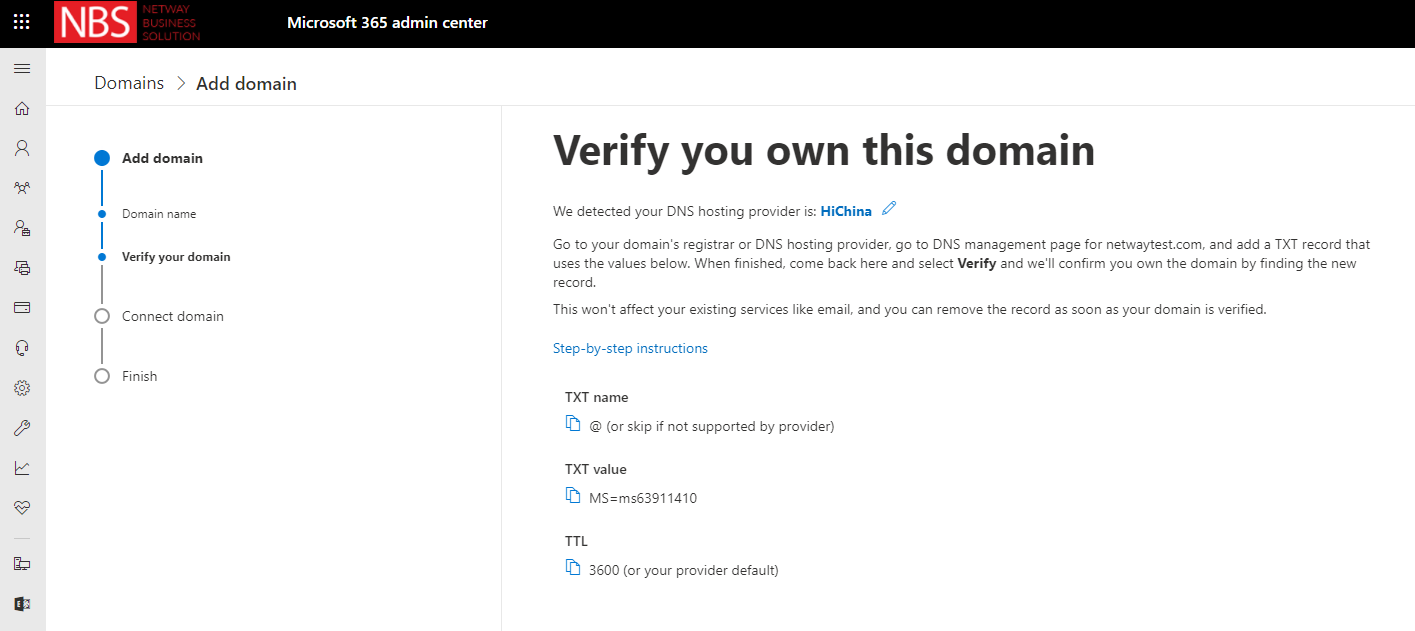Open Settings gear in sidebar
Viewport: 1415px width, 631px height.
click(22, 388)
